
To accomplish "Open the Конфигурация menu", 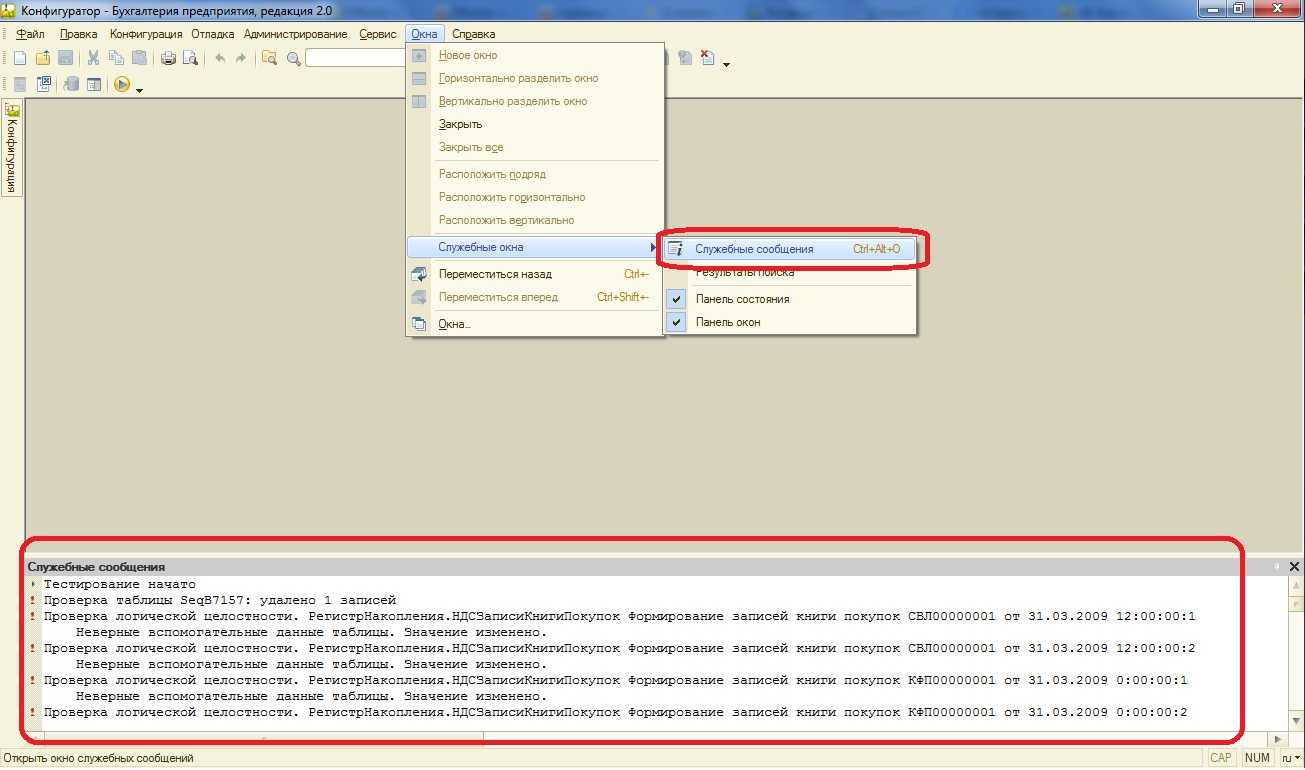I will pos(146,34).
